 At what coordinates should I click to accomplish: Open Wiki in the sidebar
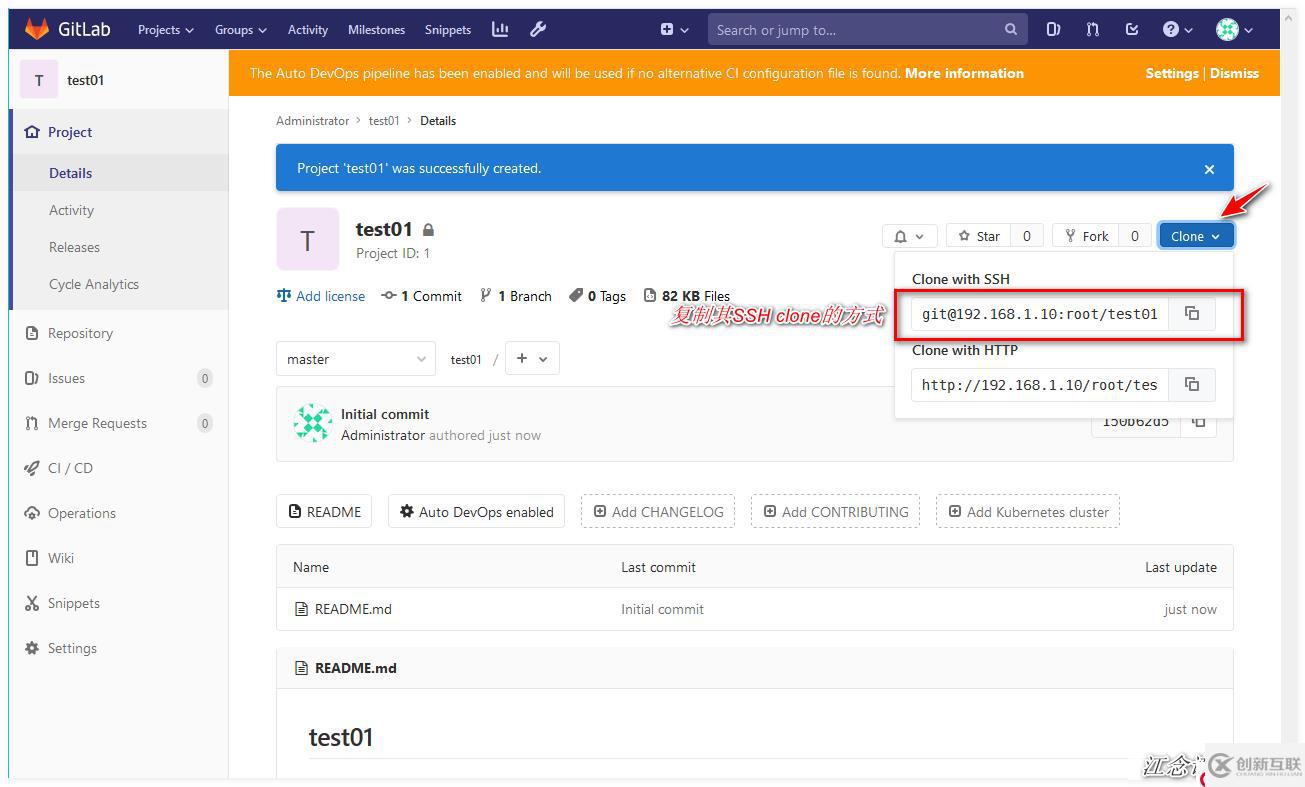(118, 558)
